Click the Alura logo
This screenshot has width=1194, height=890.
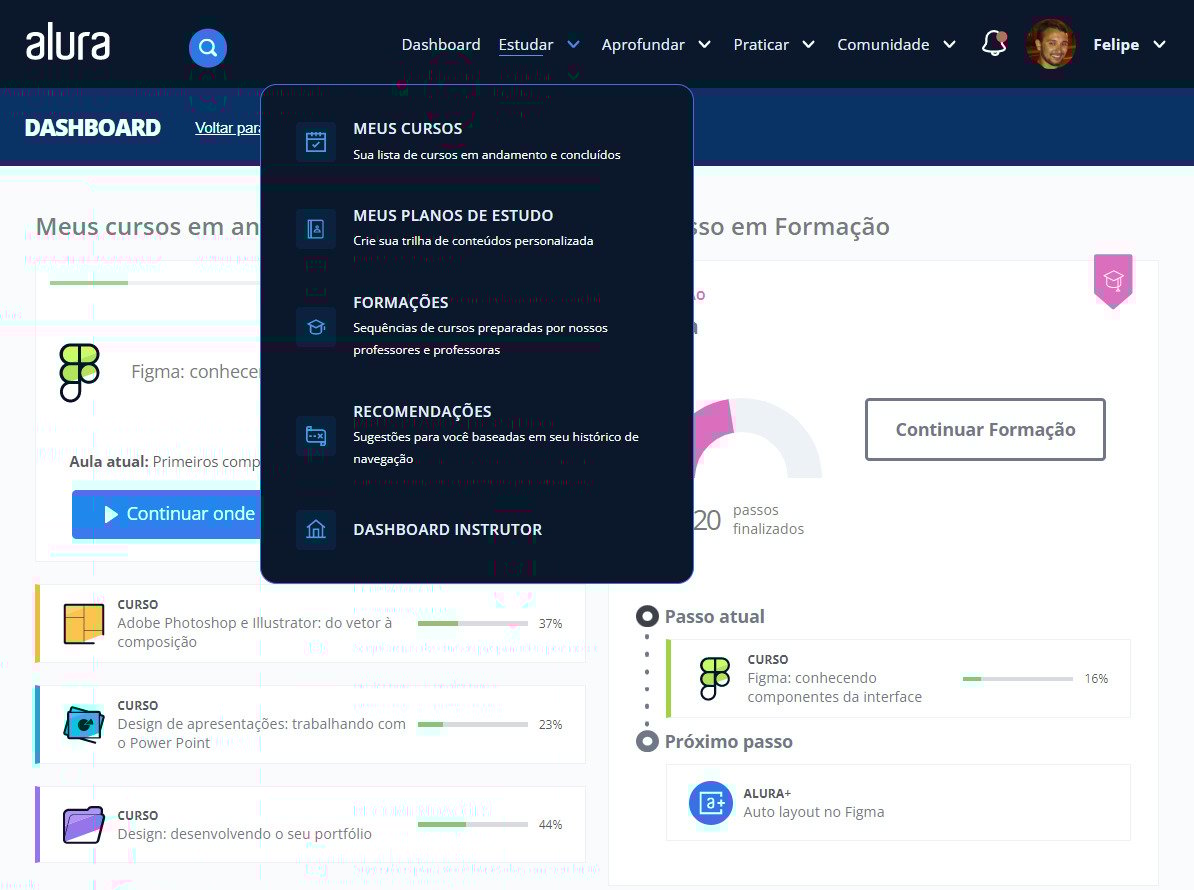tap(68, 43)
